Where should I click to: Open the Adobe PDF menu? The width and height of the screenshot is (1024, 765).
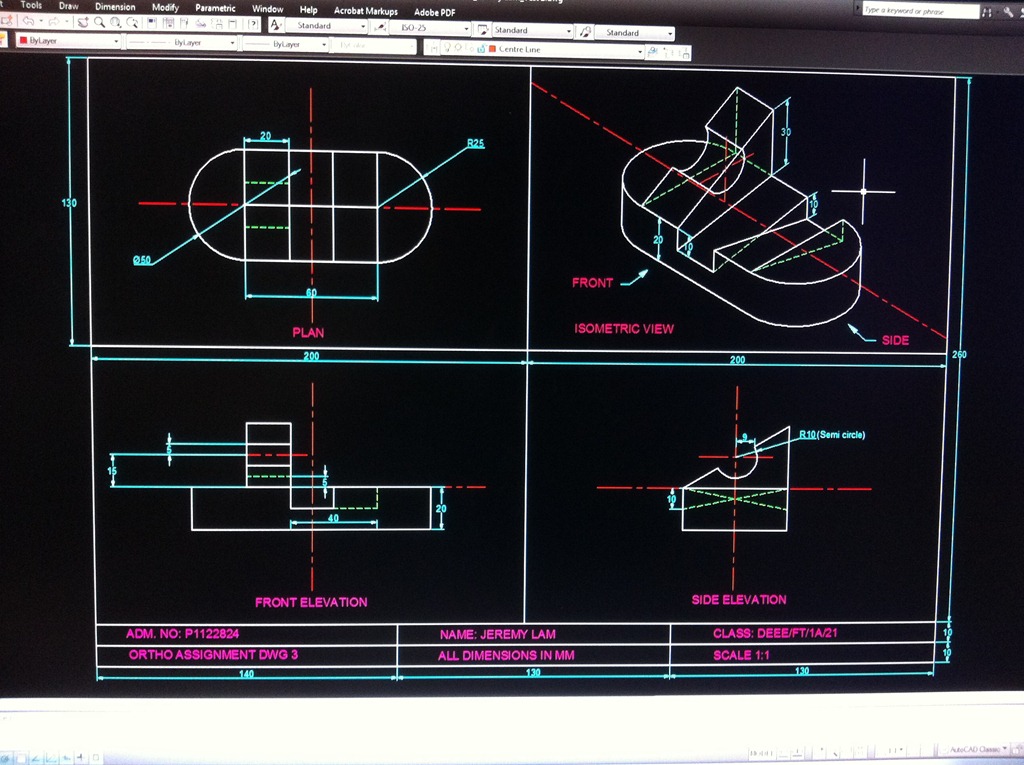point(434,12)
